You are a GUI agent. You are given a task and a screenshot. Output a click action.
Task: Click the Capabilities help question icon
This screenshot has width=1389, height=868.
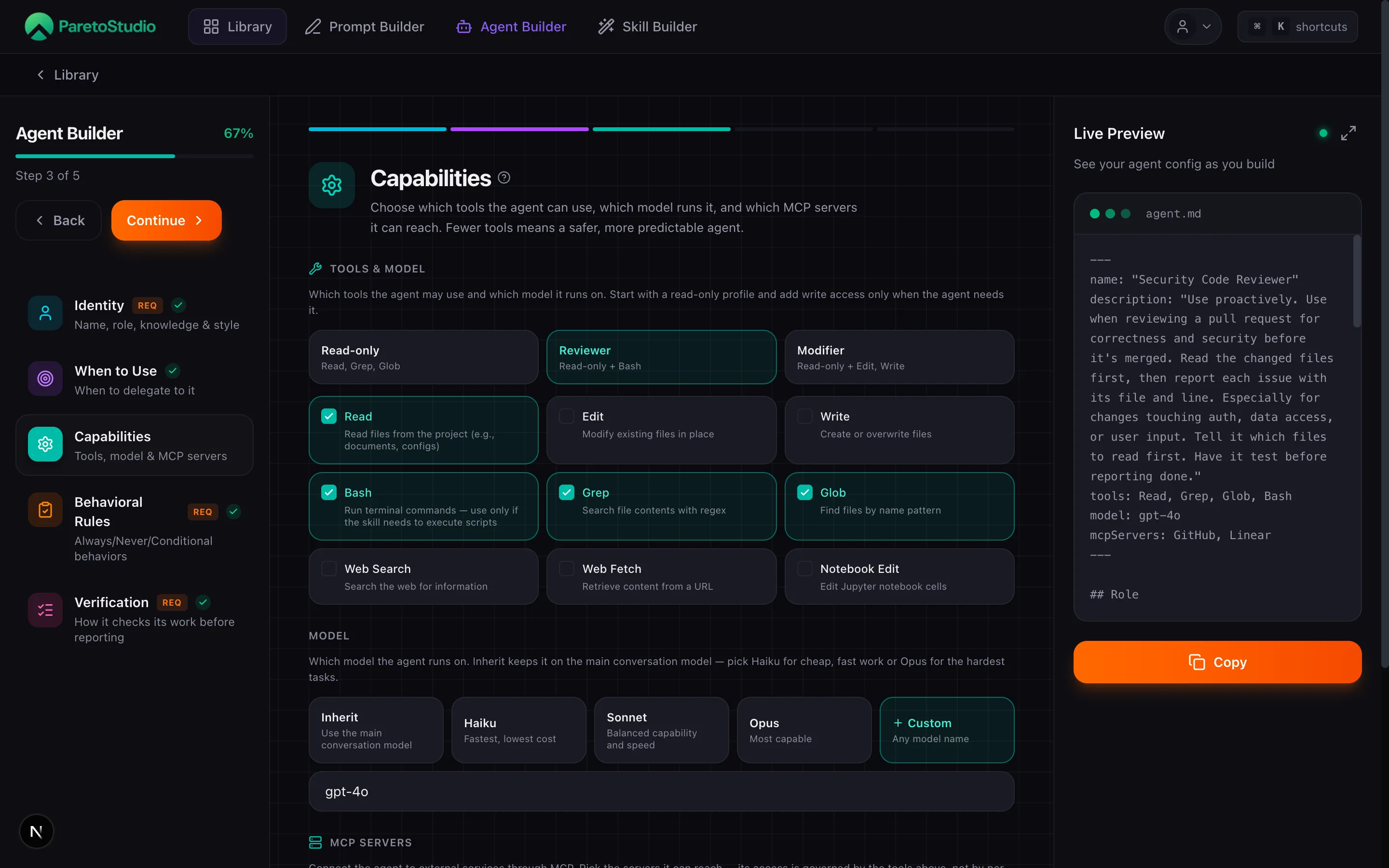coord(504,178)
